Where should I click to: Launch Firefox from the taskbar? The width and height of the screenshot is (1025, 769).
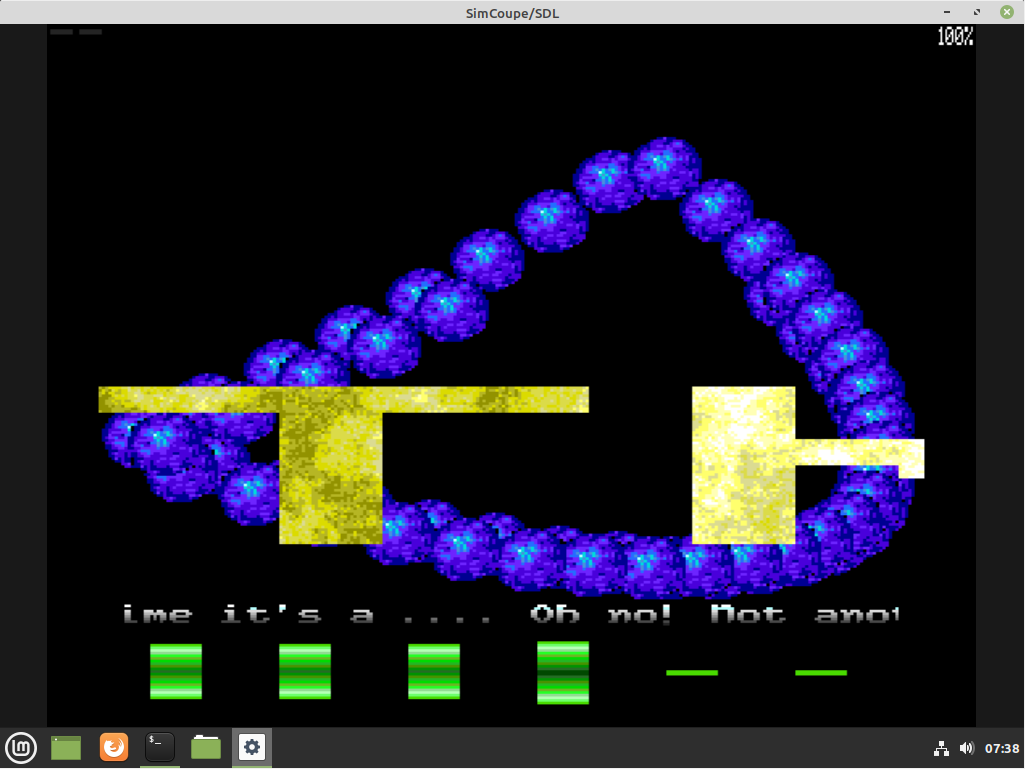coord(113,747)
